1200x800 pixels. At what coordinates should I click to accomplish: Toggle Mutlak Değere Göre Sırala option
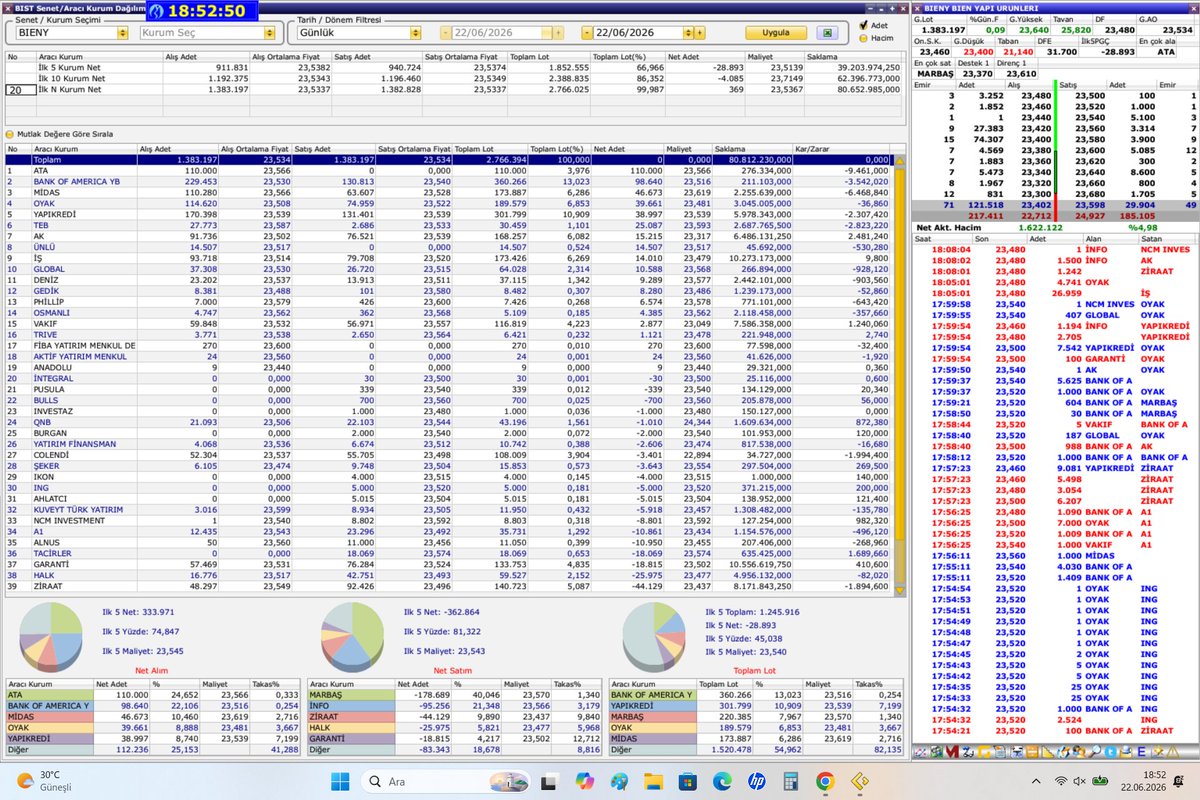[11, 134]
